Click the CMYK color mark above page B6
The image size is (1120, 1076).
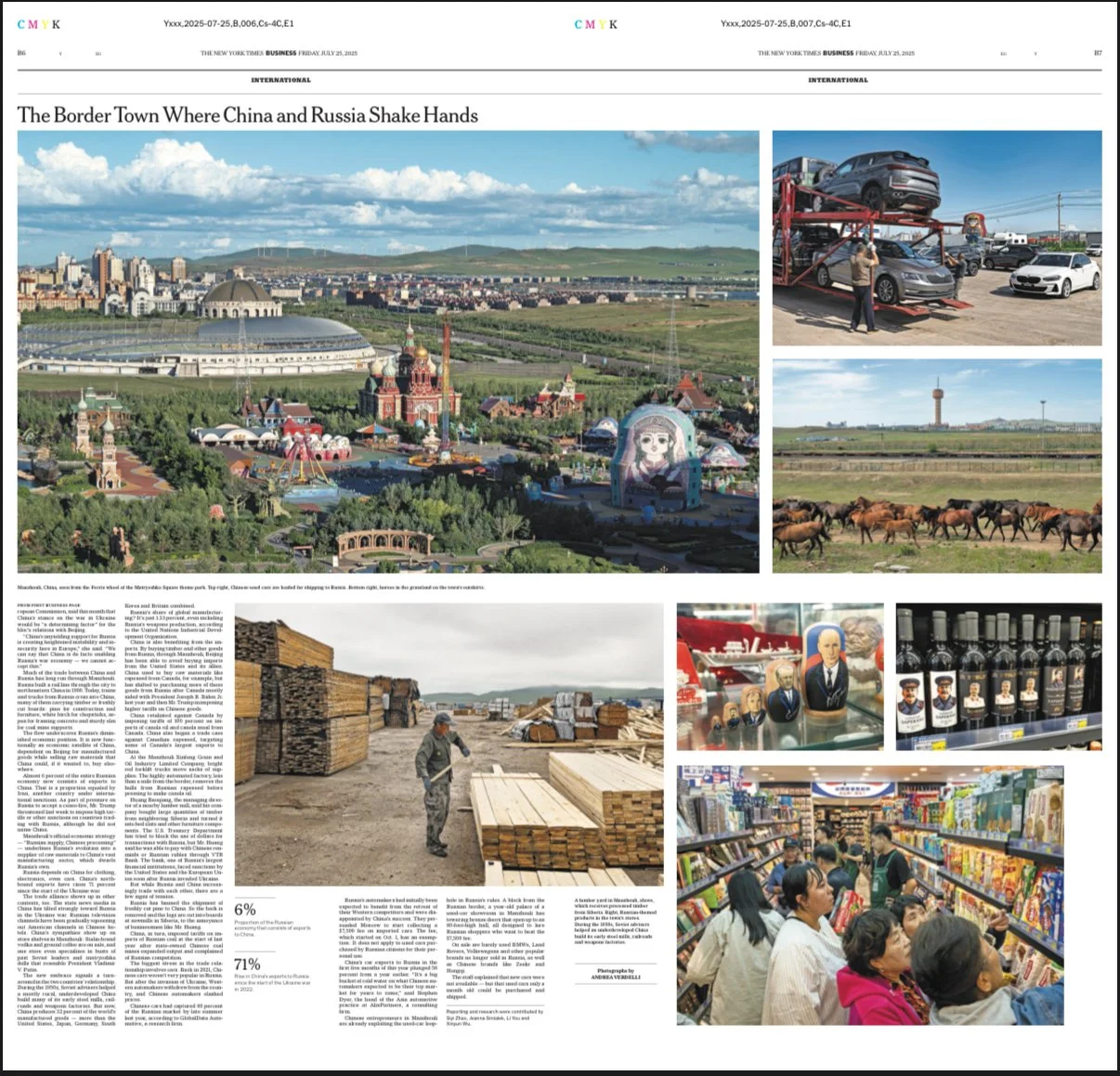click(x=39, y=24)
